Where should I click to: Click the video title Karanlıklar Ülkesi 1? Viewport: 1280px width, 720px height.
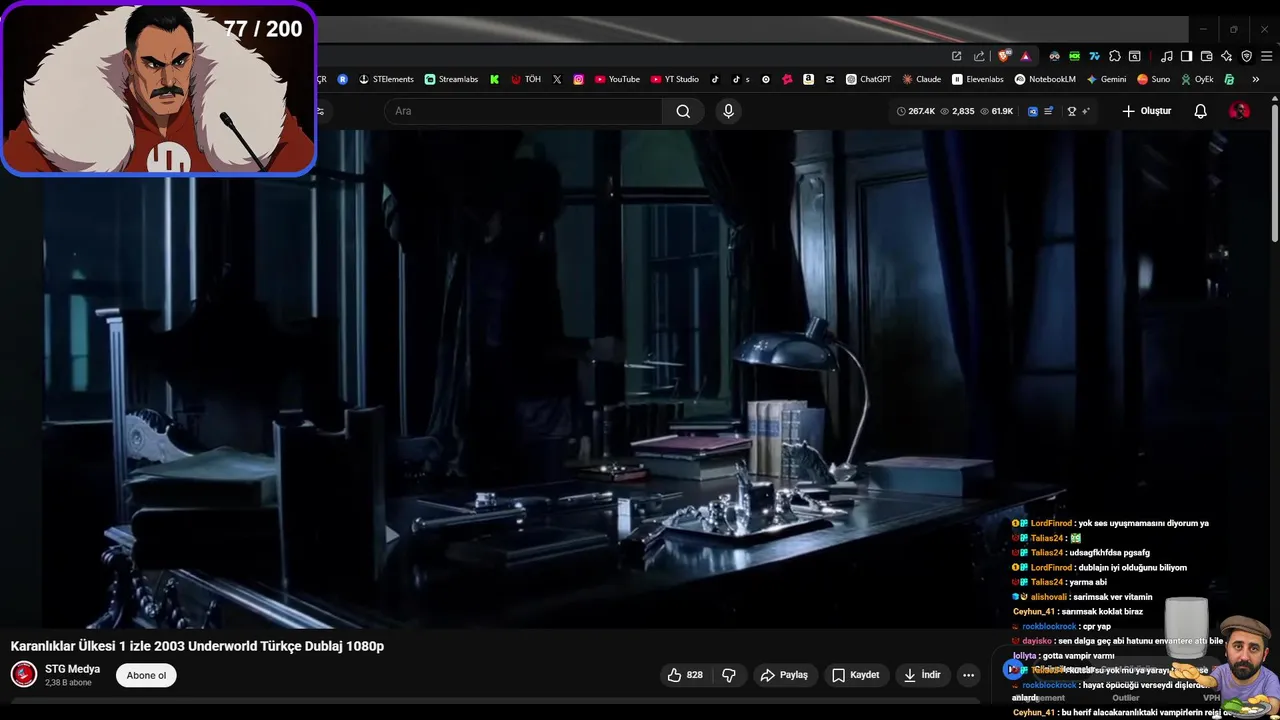click(197, 646)
